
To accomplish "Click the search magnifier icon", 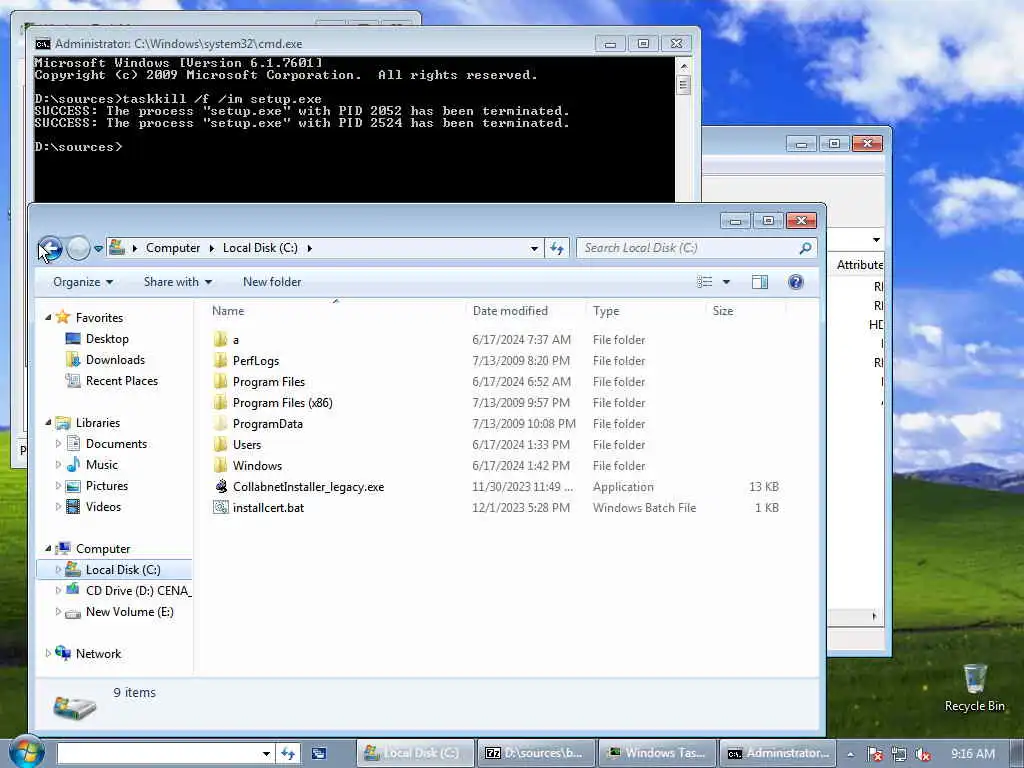I will pyautogui.click(x=805, y=248).
